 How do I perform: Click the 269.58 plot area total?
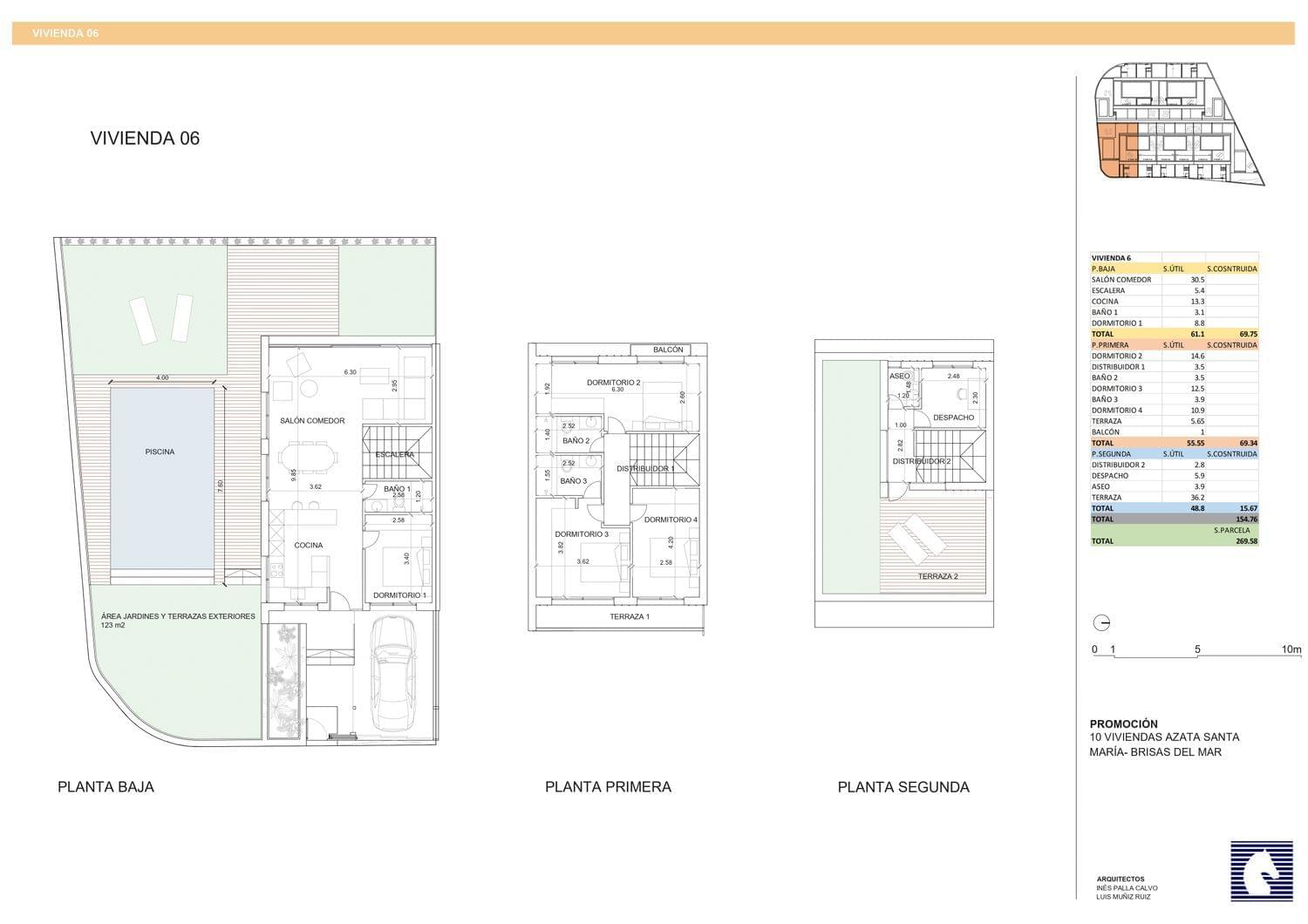[x=1246, y=541]
